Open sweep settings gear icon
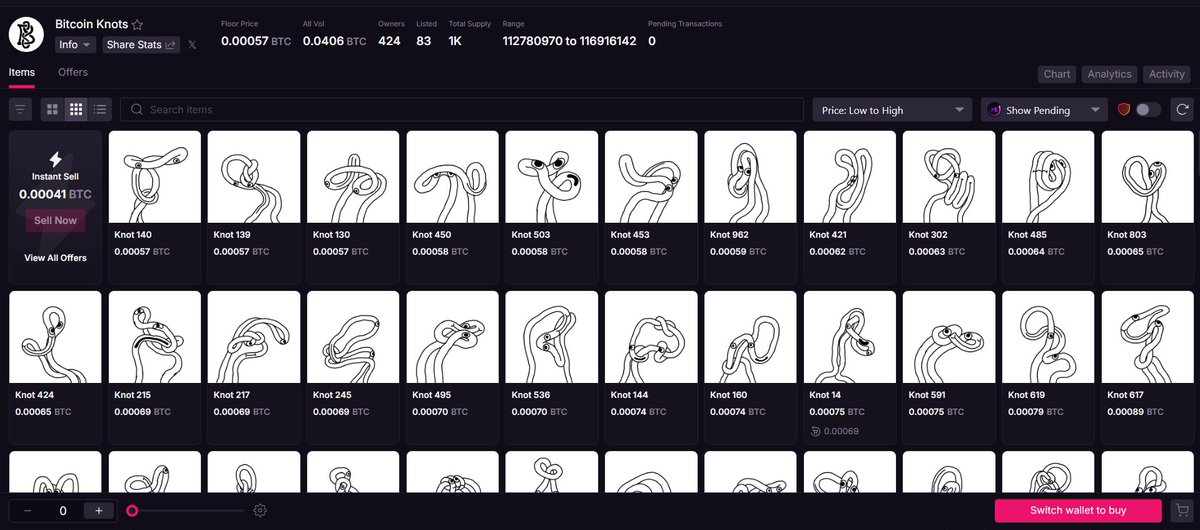This screenshot has width=1200, height=530. (x=260, y=510)
